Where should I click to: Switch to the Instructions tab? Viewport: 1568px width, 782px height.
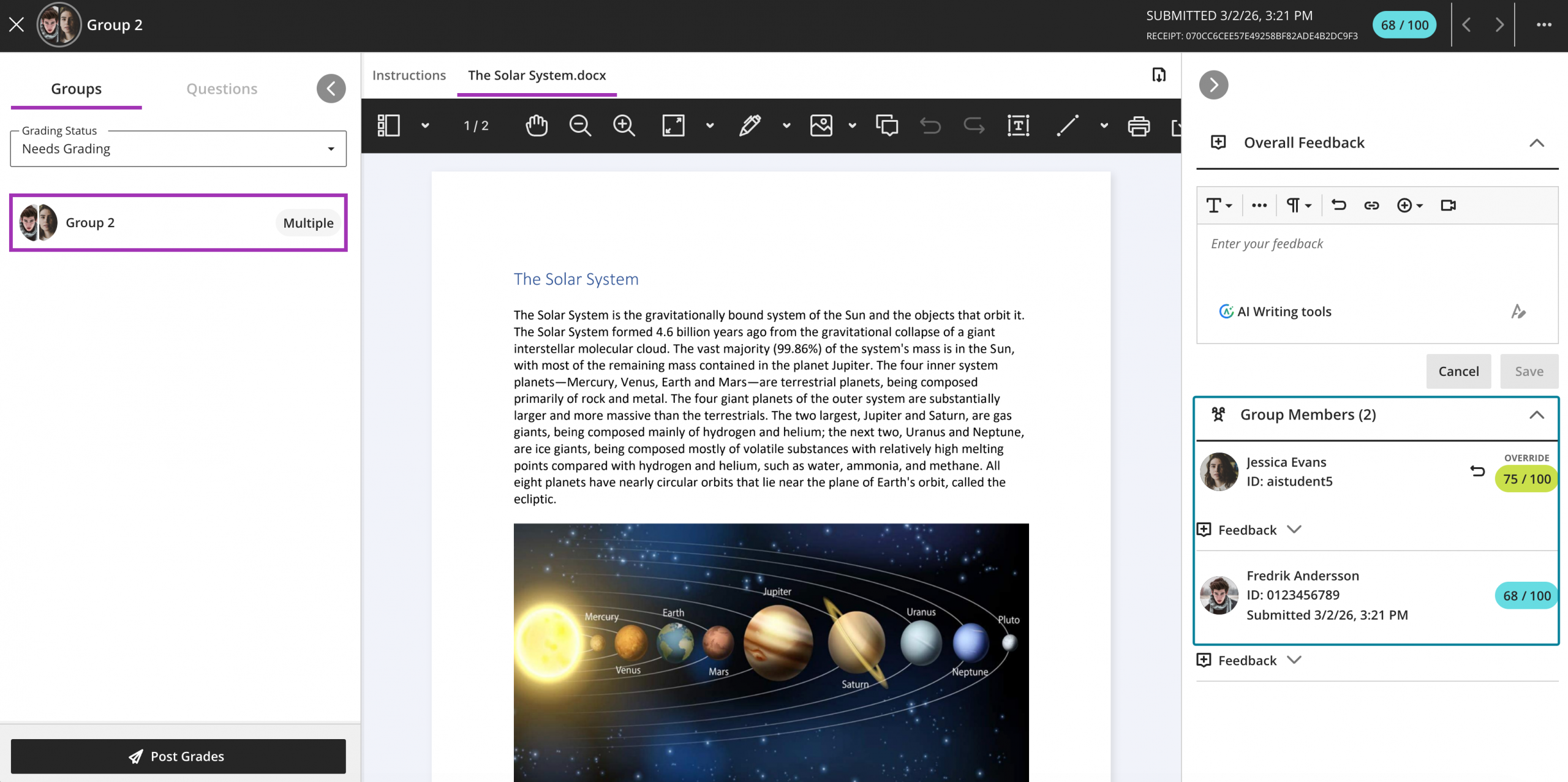(x=409, y=75)
